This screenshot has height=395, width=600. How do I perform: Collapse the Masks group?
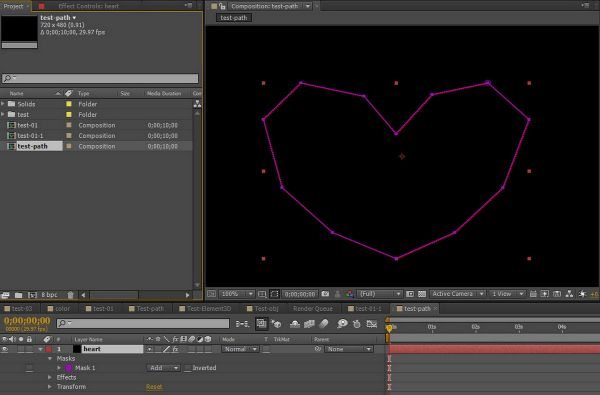pyautogui.click(x=50, y=359)
